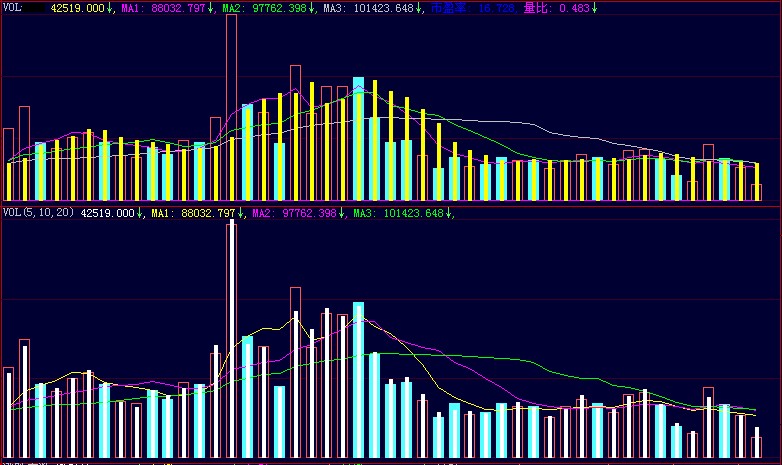This screenshot has height=465, width=782.
Task: Click the divider between the two chart panels
Action: [390, 205]
